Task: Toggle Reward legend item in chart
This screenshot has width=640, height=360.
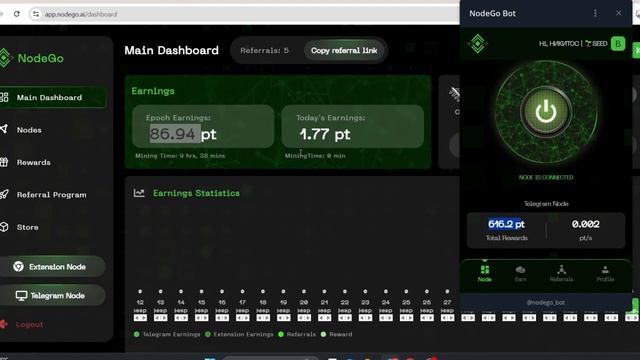Action: (336, 334)
